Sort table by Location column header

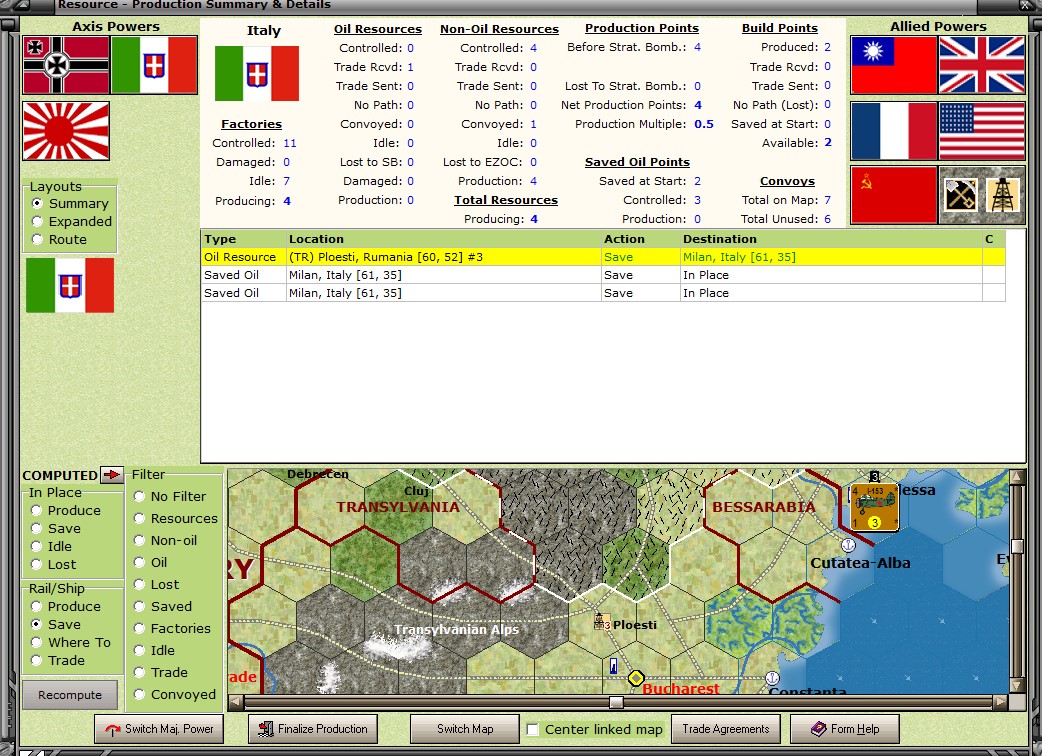tap(443, 239)
